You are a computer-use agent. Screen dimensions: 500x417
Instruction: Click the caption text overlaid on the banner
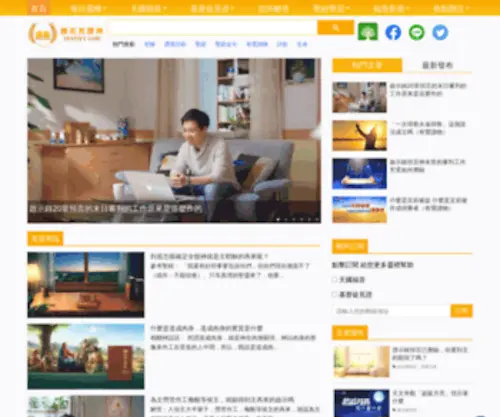[x=116, y=209]
